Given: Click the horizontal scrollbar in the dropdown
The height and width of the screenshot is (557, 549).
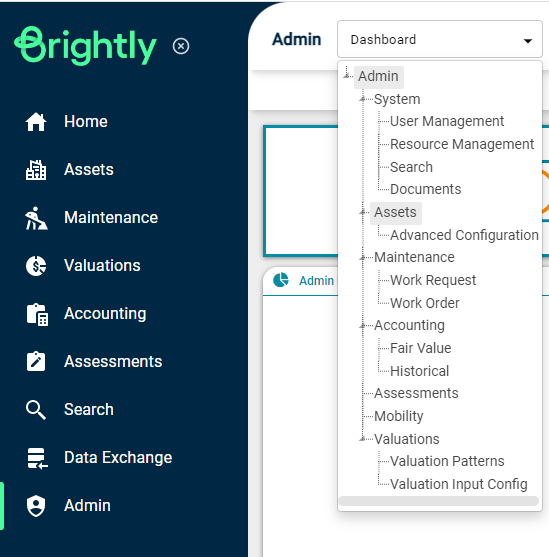Looking at the screenshot, I should pyautogui.click(x=438, y=501).
